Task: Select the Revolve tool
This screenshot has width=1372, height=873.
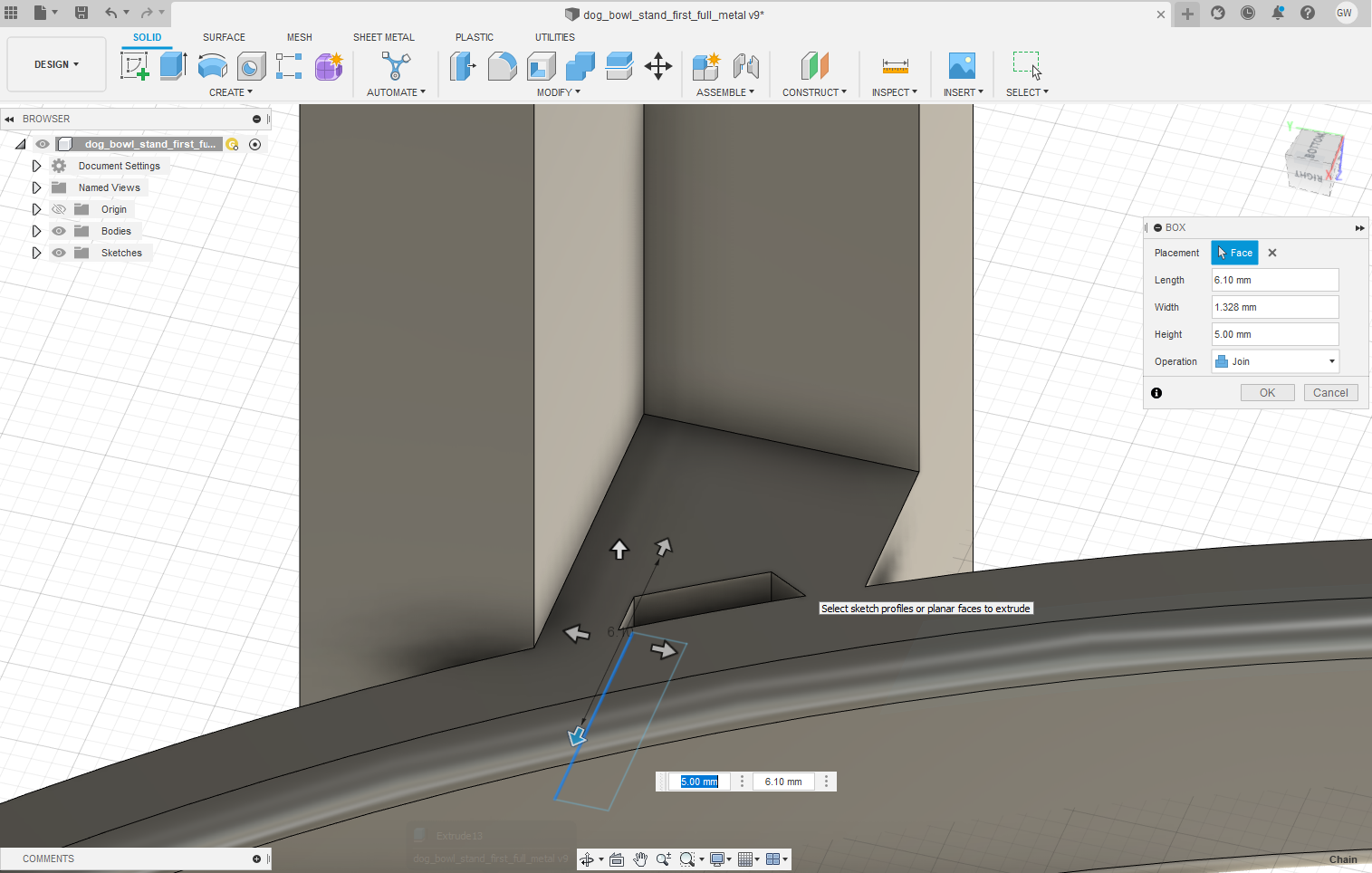Action: (x=213, y=66)
